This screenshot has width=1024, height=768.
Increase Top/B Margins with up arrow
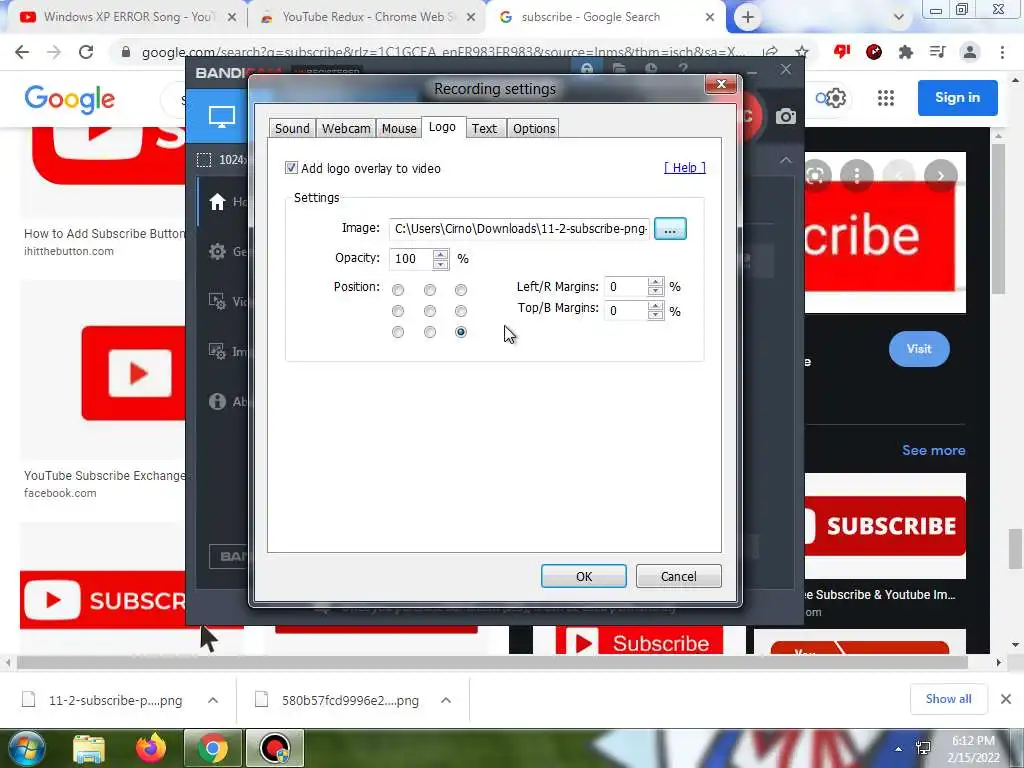[656, 306]
